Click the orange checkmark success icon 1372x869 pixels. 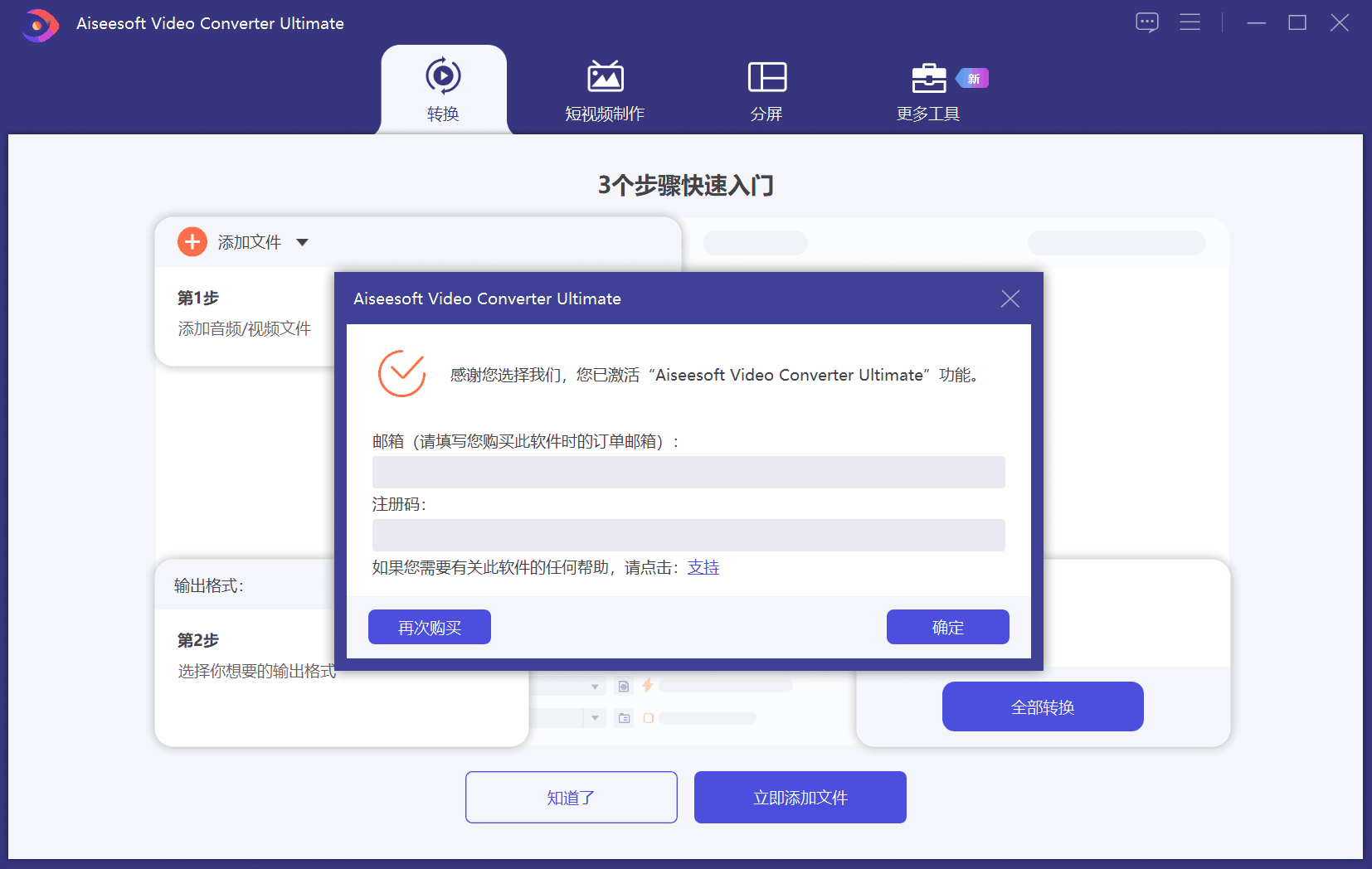[x=402, y=374]
